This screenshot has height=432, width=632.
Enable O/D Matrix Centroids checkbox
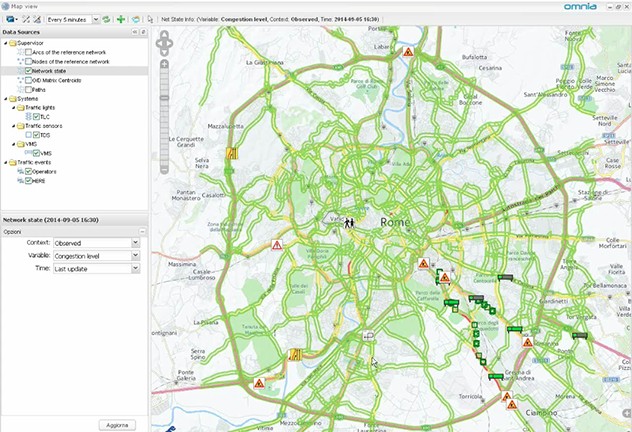pos(28,80)
